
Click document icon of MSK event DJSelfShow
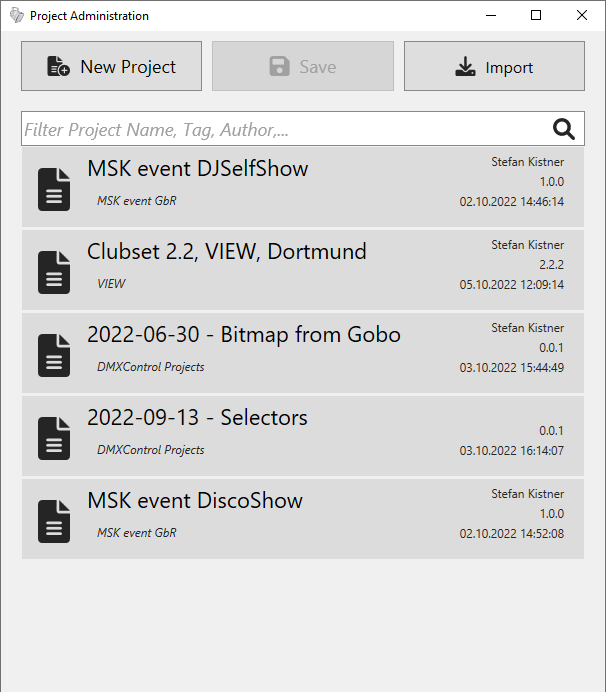click(54, 189)
